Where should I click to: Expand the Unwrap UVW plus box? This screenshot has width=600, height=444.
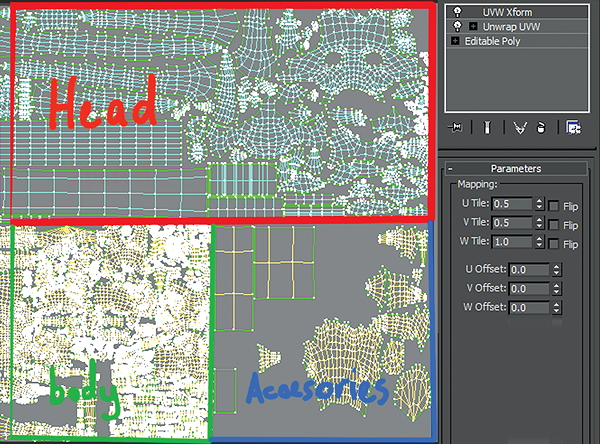473,26
